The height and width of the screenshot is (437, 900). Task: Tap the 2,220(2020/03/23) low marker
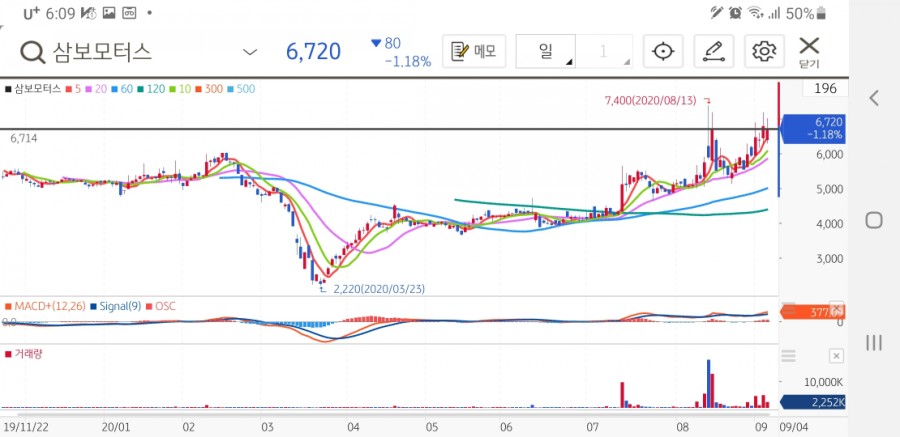point(379,289)
